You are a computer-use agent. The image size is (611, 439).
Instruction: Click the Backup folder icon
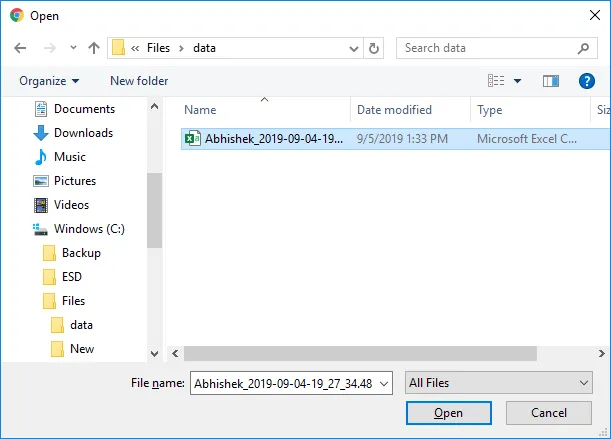(49, 253)
